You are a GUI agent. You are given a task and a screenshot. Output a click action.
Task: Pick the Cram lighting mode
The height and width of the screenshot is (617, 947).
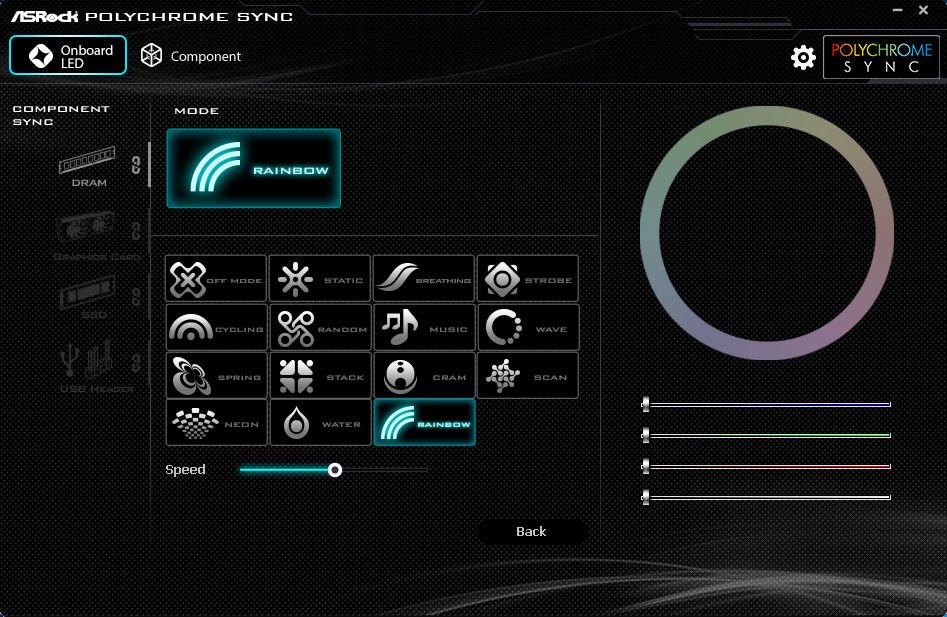(425, 376)
